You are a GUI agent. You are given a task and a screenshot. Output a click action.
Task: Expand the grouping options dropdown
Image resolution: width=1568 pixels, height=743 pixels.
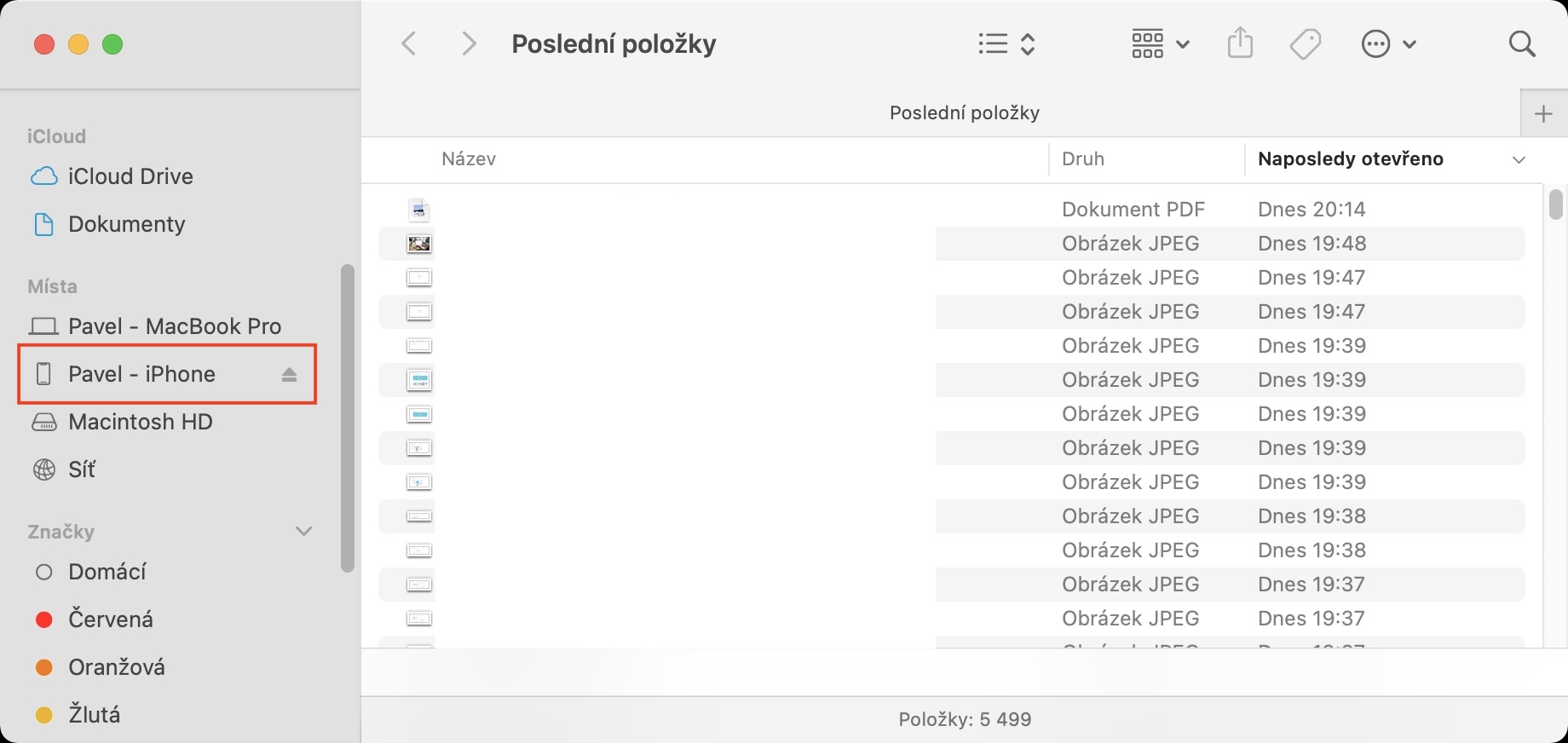click(x=1160, y=43)
